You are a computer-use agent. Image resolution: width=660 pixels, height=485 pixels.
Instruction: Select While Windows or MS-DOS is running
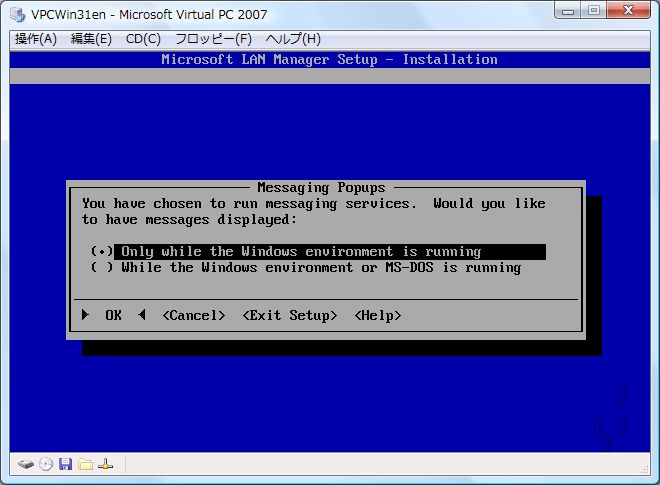coord(306,268)
